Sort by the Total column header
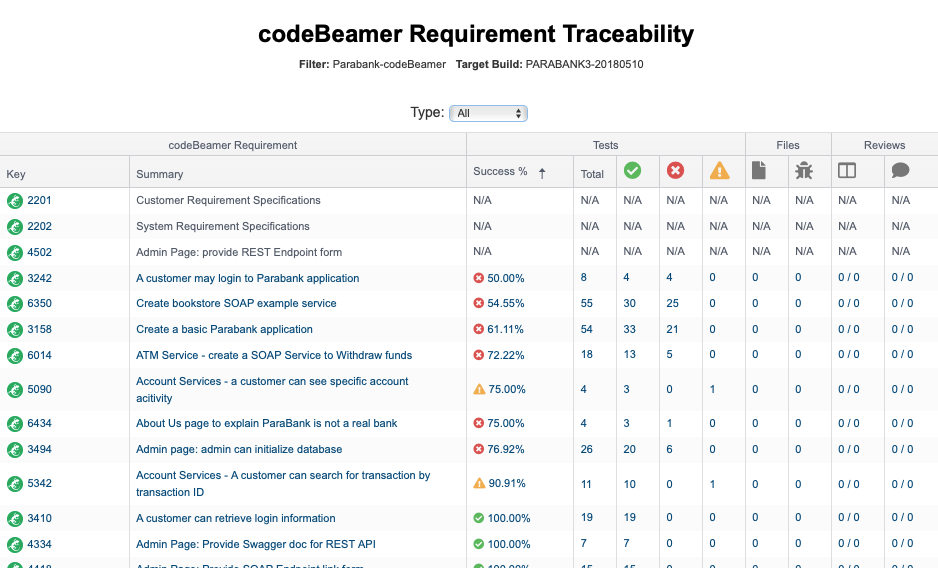Screen dimensions: 938x568 (592, 174)
